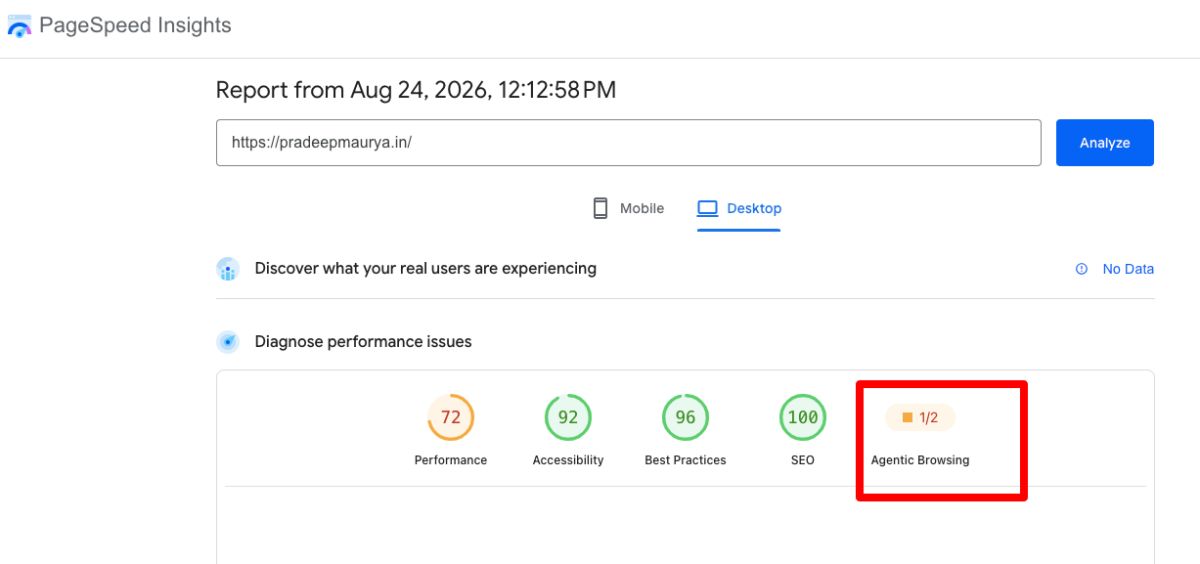Click the Accessibility label

[568, 460]
